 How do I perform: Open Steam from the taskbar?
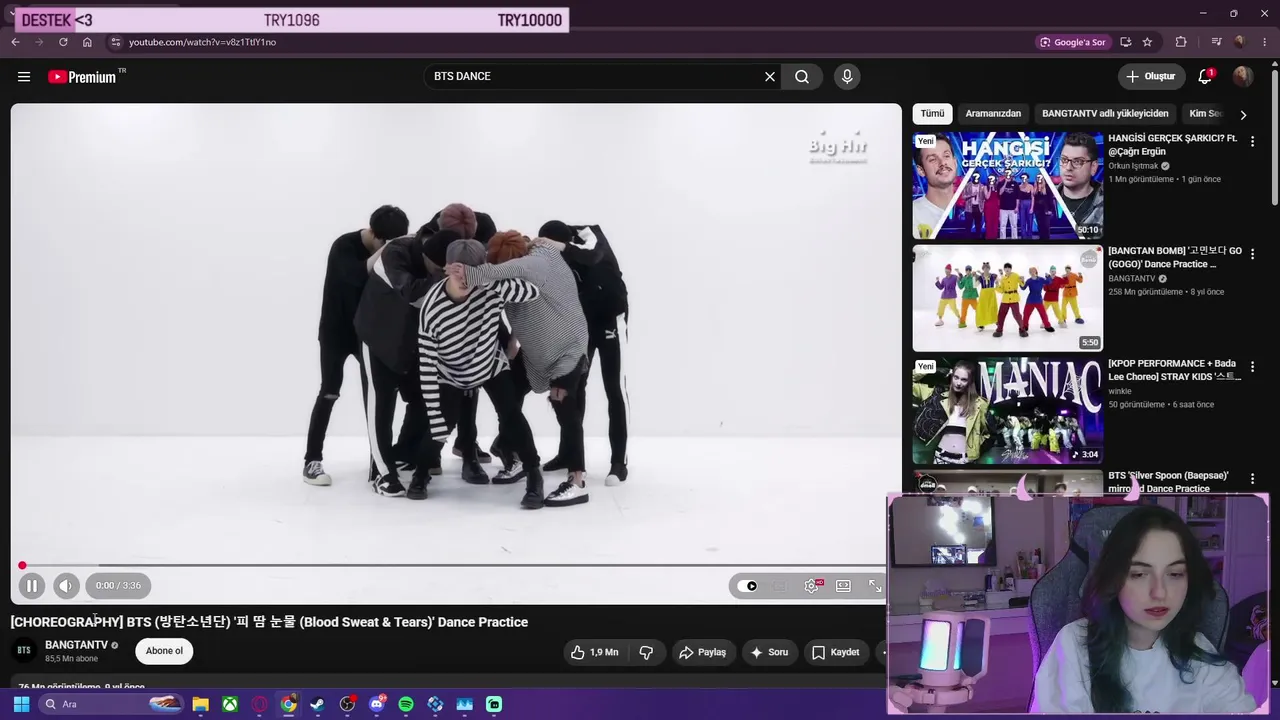pos(318,704)
